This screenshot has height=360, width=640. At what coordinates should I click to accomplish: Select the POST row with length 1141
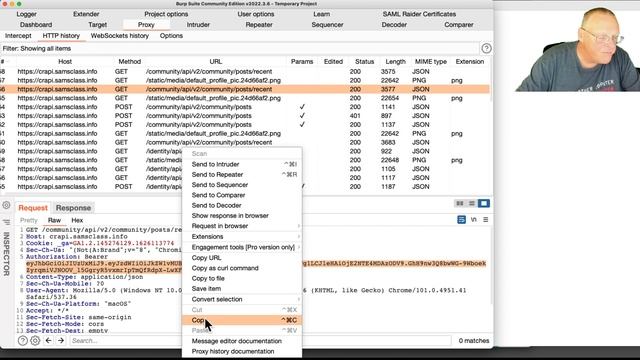click(x=245, y=107)
